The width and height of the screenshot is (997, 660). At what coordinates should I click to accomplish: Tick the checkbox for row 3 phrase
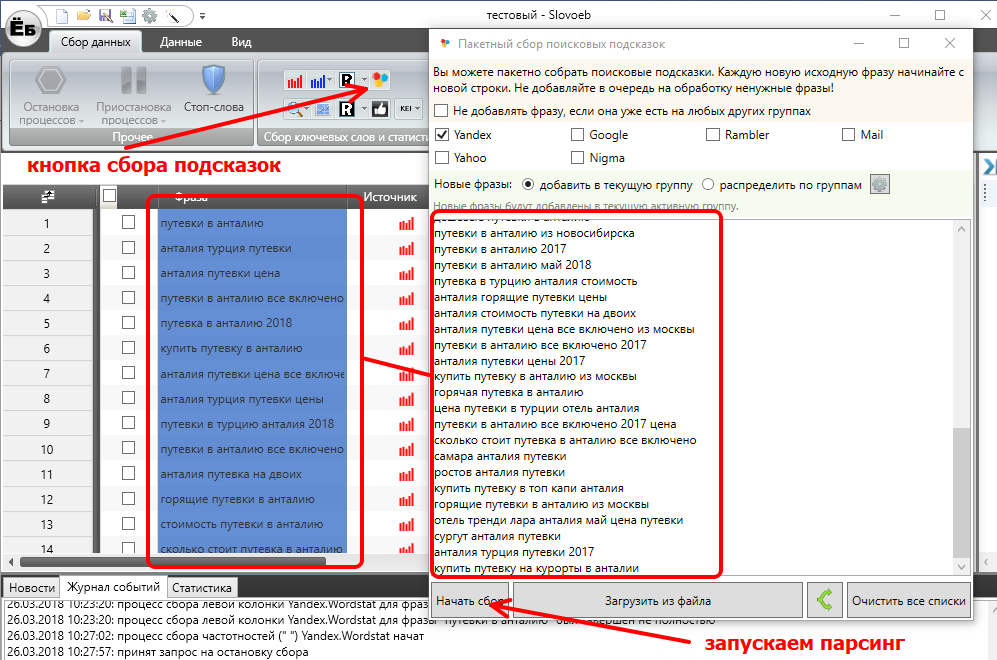128,273
